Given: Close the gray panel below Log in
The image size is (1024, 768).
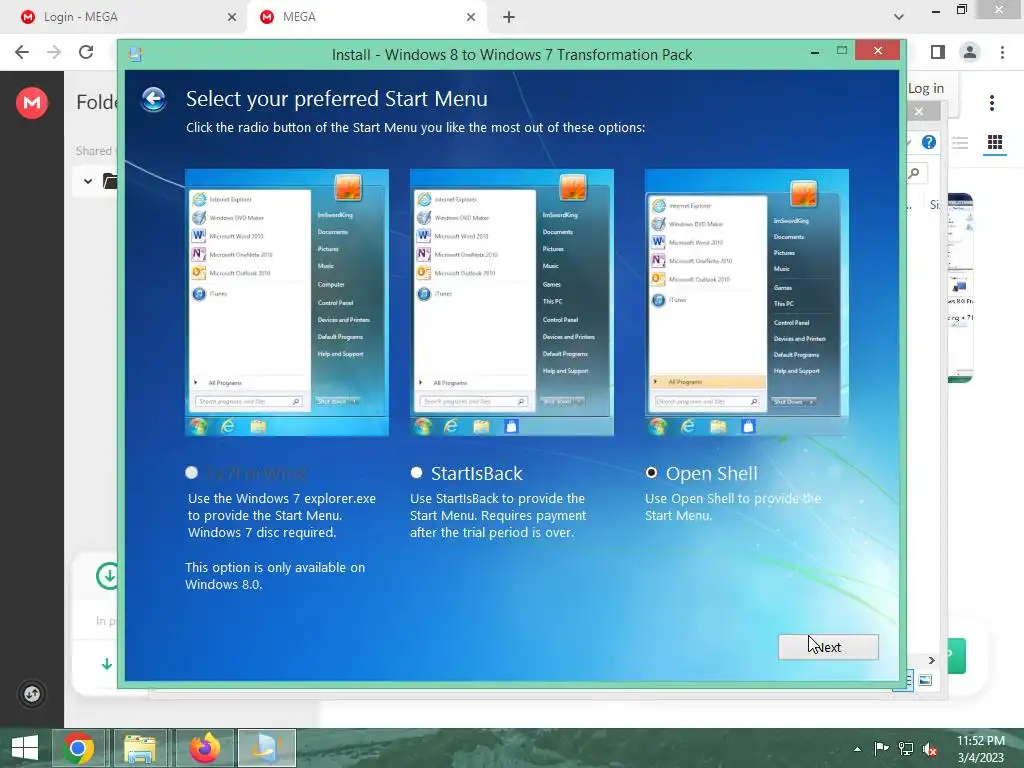Looking at the screenshot, I should [919, 112].
